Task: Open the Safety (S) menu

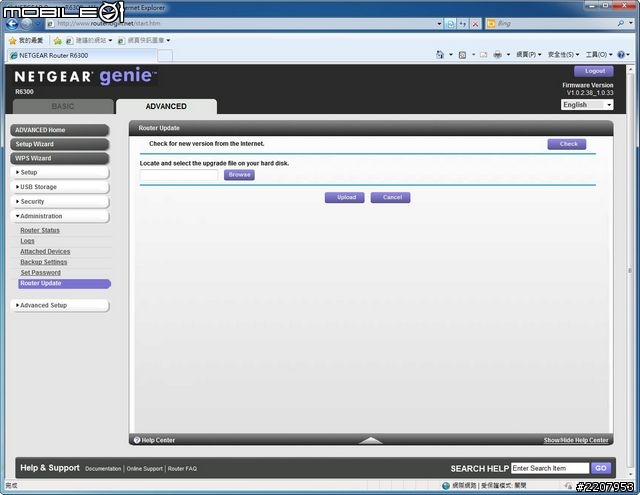Action: tap(563, 54)
